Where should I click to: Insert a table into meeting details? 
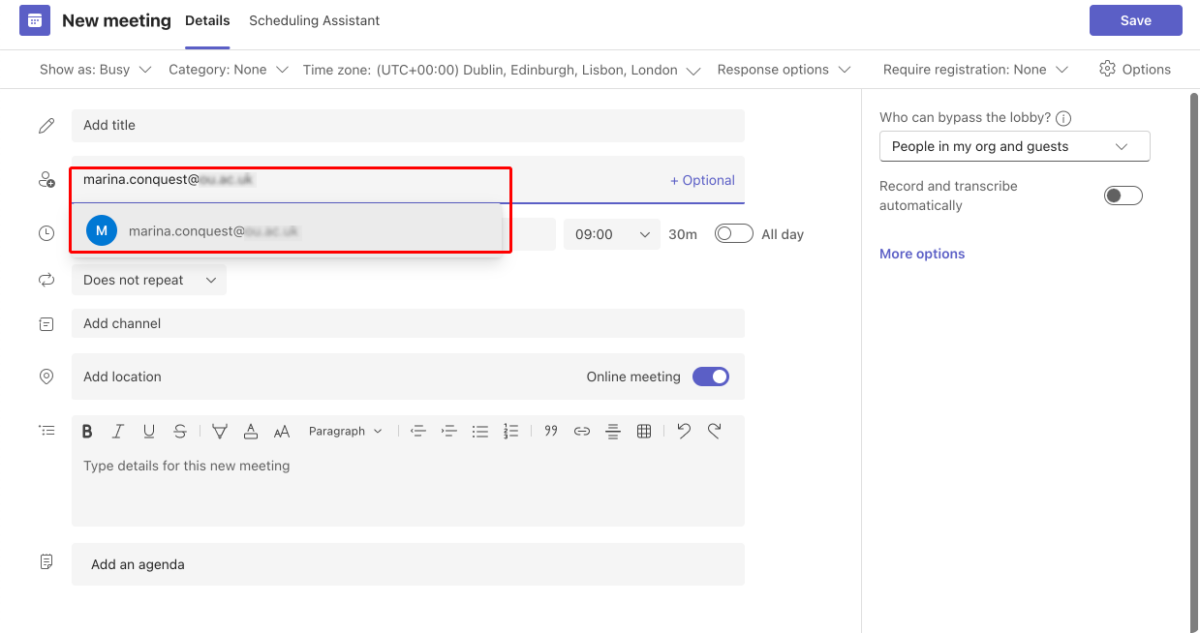643,430
